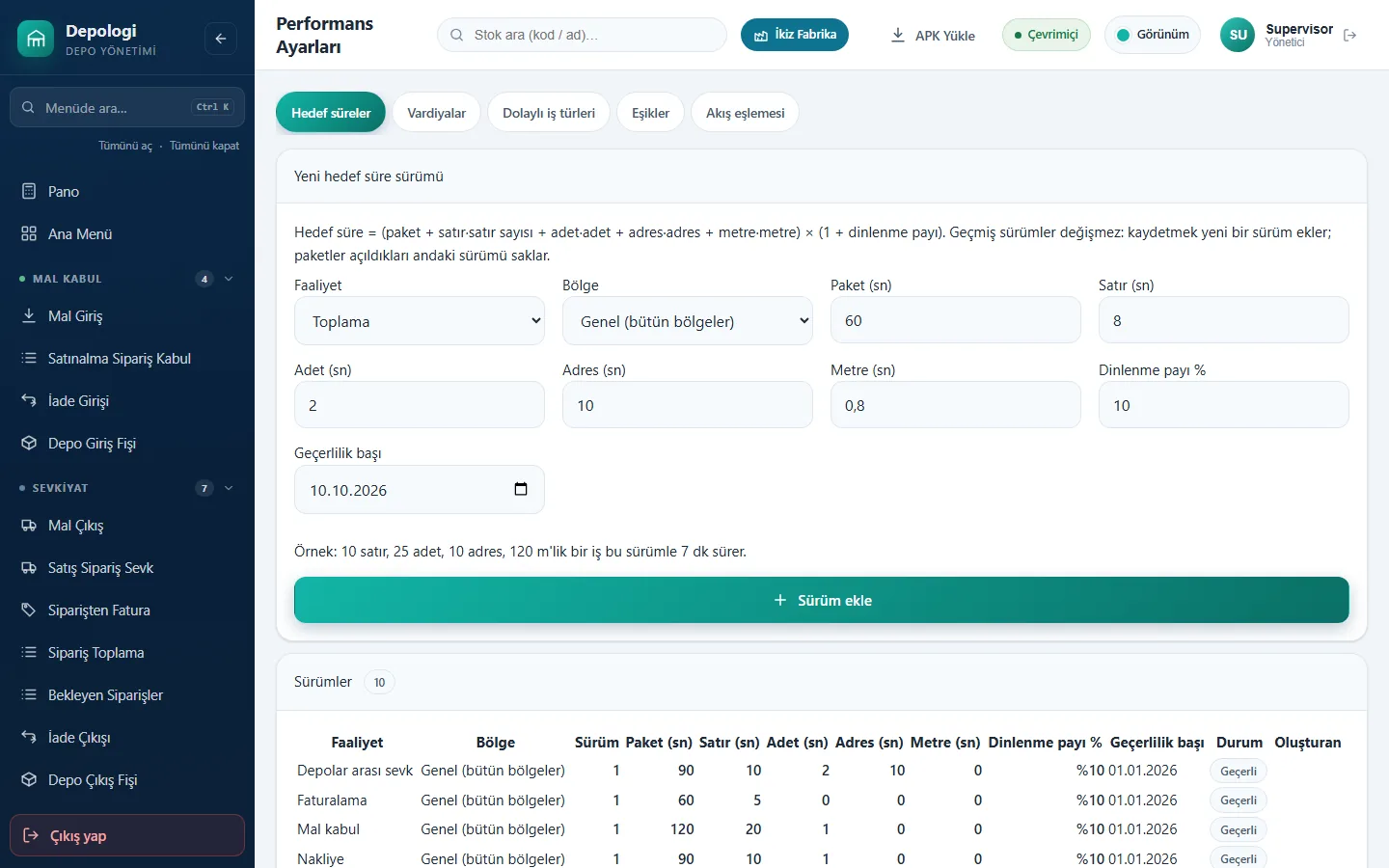The width and height of the screenshot is (1389, 868).
Task: Open the calendar picker in Geçerlilik başı
Action: click(x=521, y=489)
